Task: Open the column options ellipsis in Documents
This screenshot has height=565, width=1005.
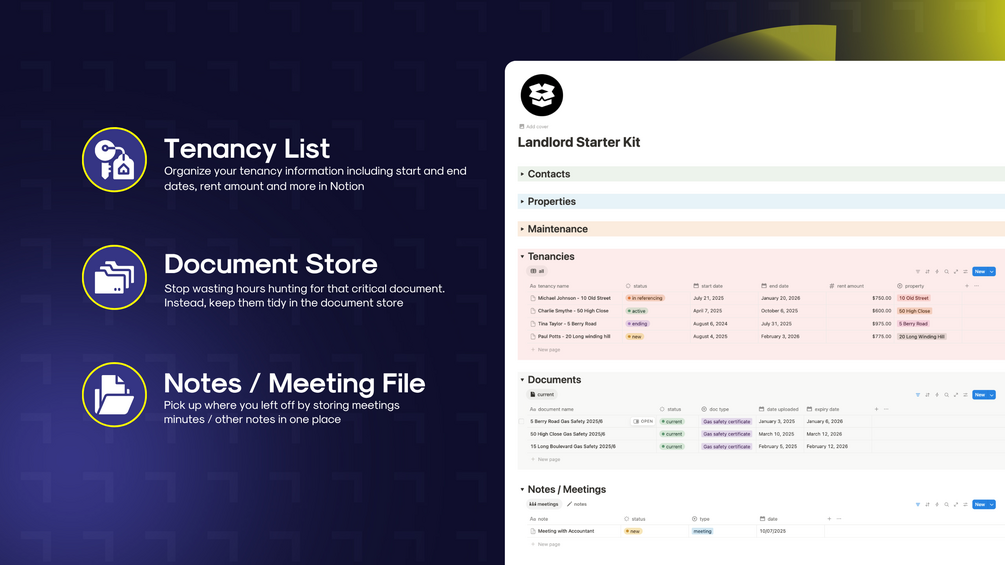Action: [886, 409]
